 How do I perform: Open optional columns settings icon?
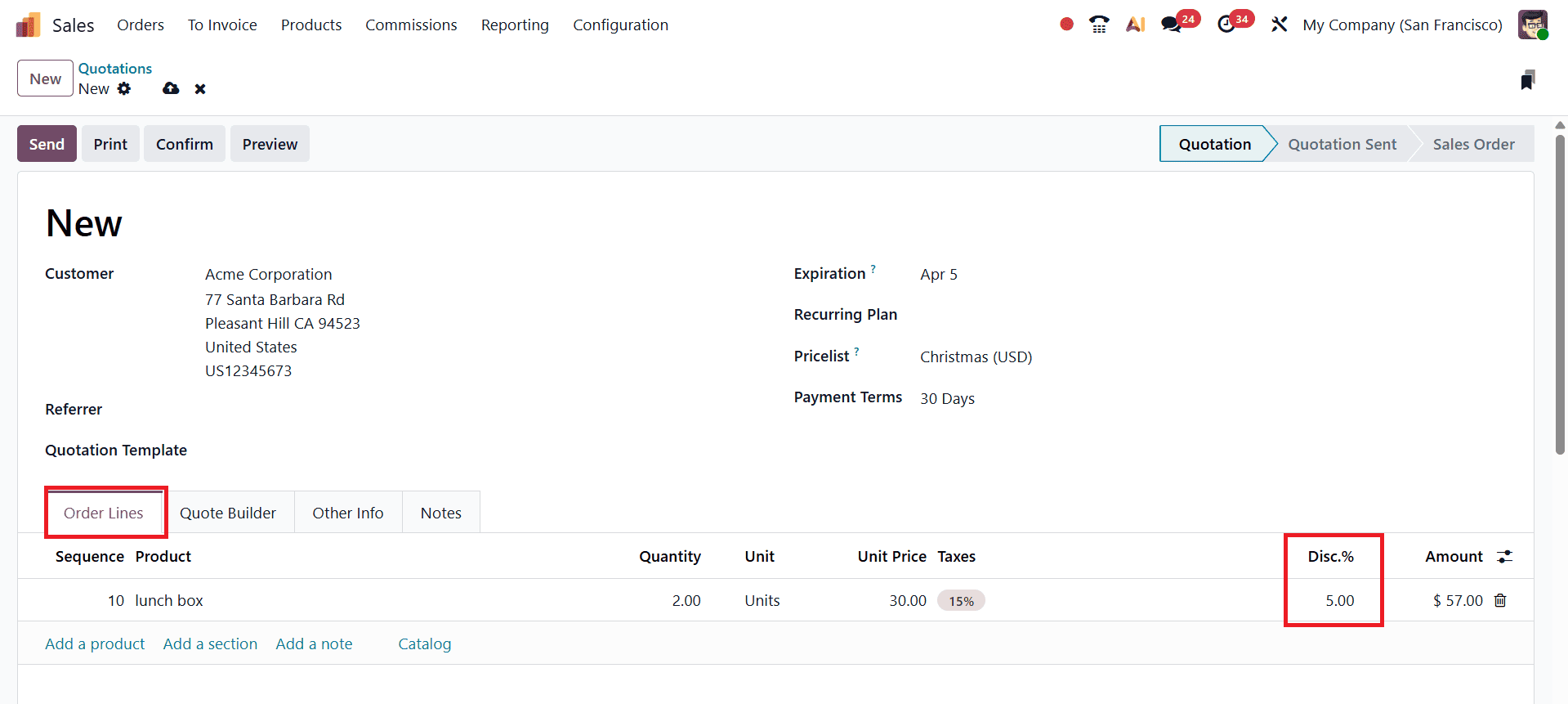(x=1504, y=556)
